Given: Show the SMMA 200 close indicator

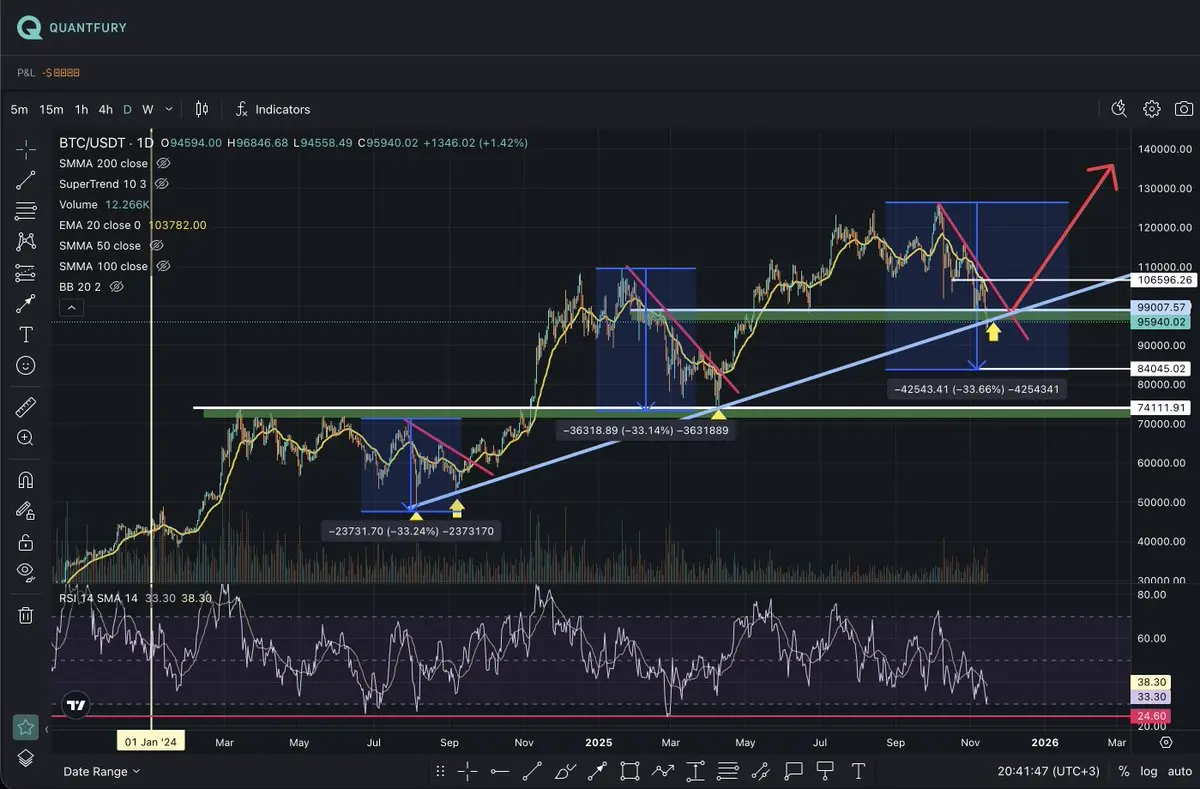Looking at the screenshot, I should (164, 163).
